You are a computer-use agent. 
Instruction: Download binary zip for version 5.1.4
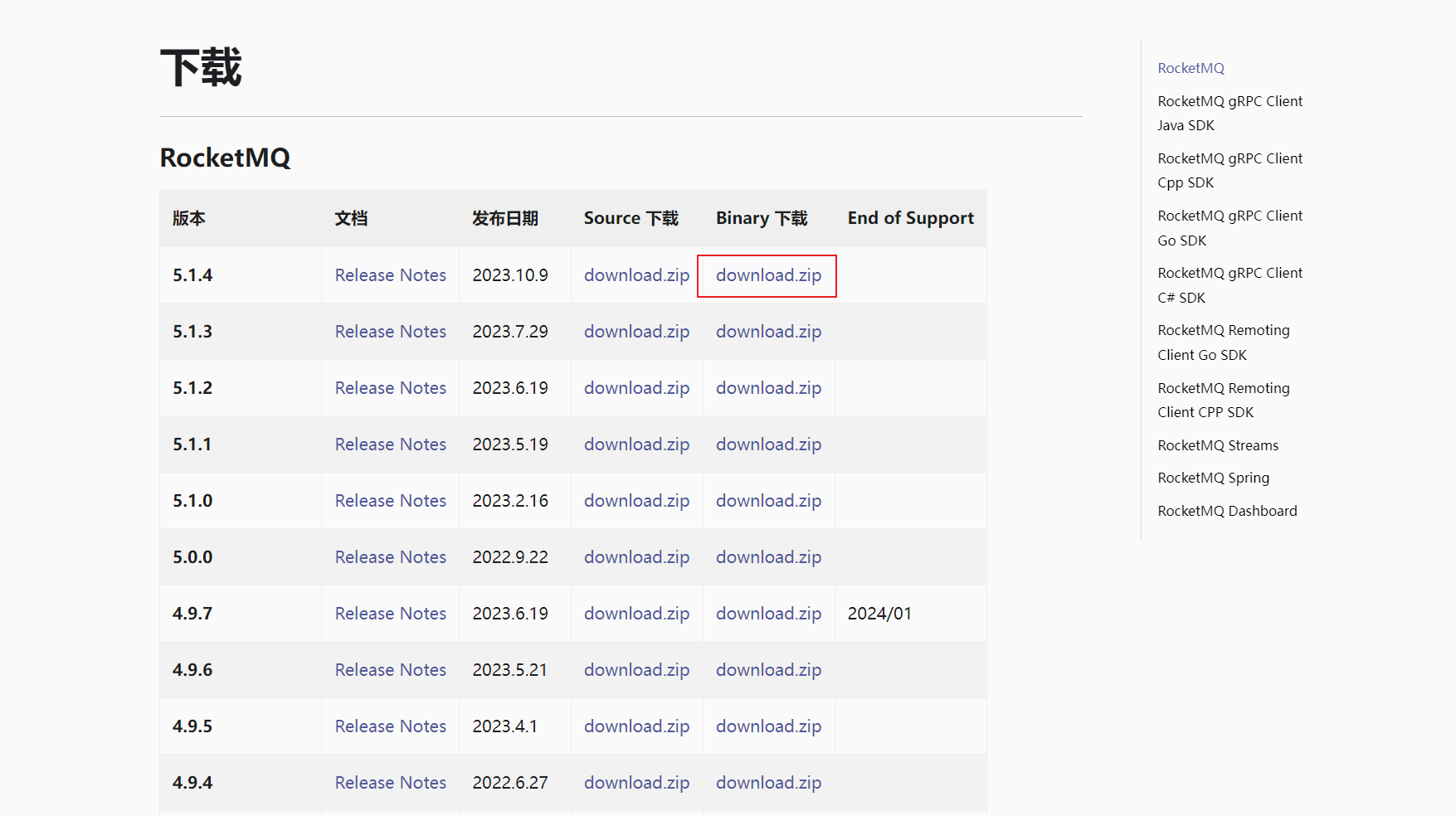(768, 275)
